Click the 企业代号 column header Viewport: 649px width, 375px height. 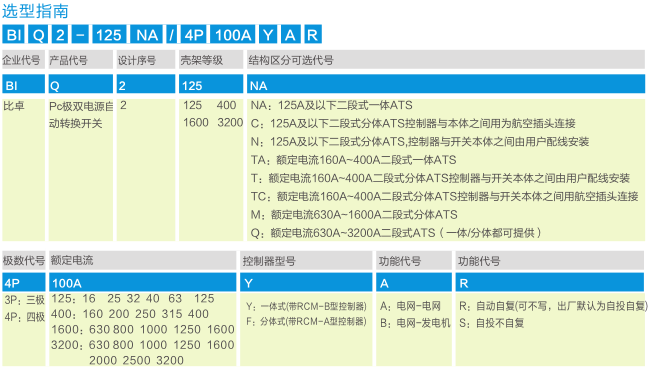tap(23, 60)
